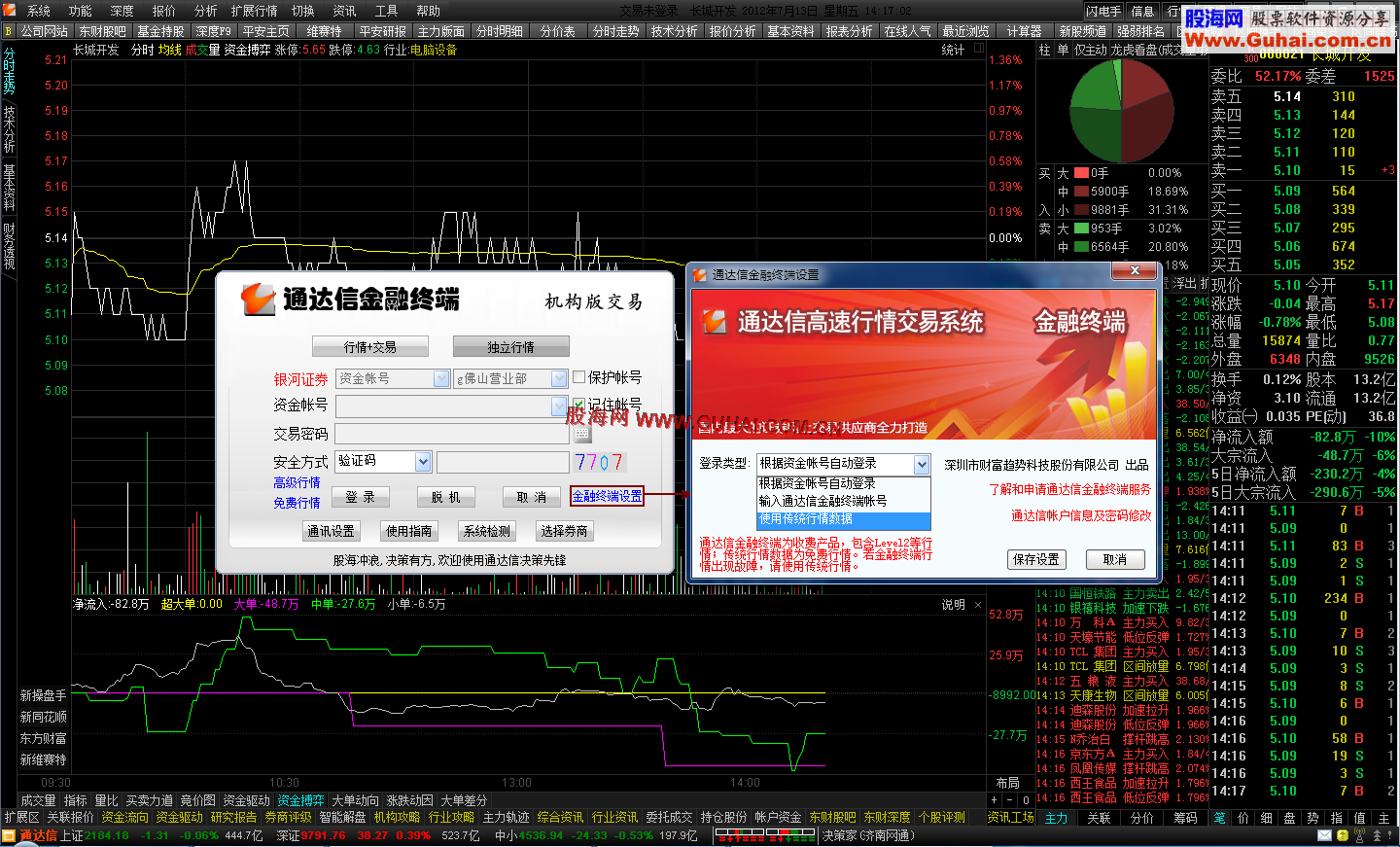This screenshot has height=847, width=1400.
Task: Open the 基本资料 vertical sidebar tab
Action: tap(9, 187)
